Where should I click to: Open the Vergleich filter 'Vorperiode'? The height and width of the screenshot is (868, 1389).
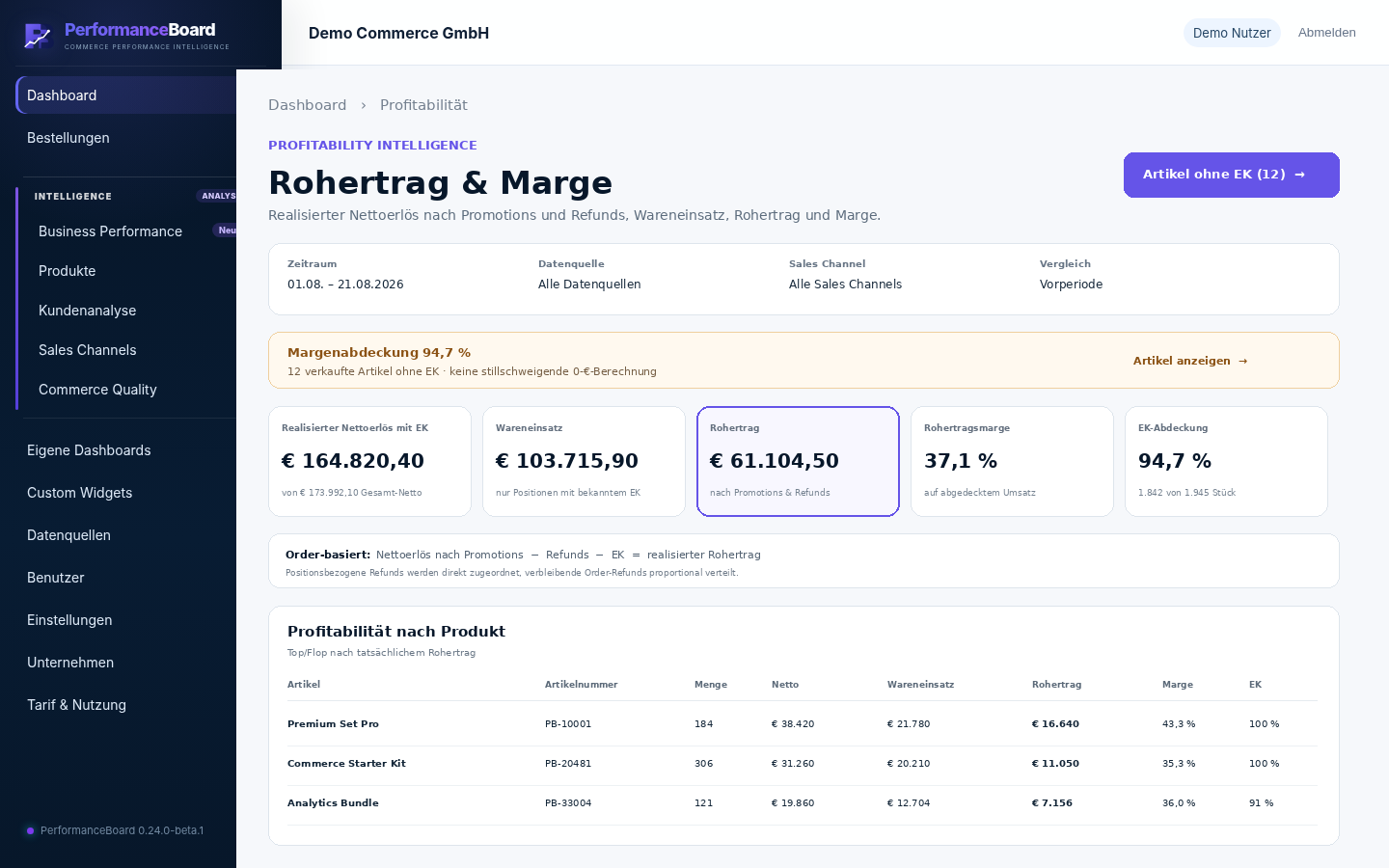click(x=1071, y=285)
